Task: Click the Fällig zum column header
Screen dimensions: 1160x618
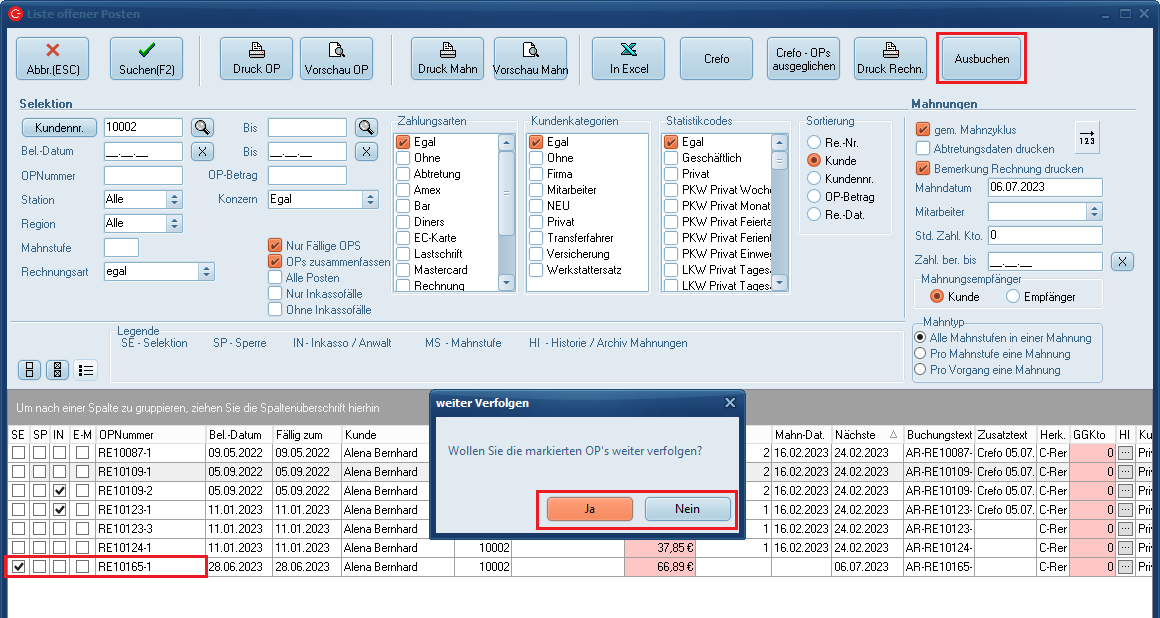Action: (304, 435)
